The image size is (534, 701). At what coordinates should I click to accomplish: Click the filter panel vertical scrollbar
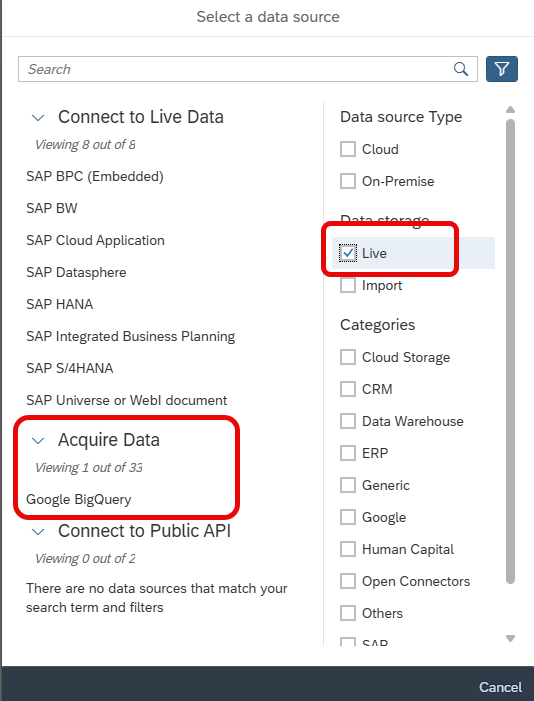pos(510,351)
